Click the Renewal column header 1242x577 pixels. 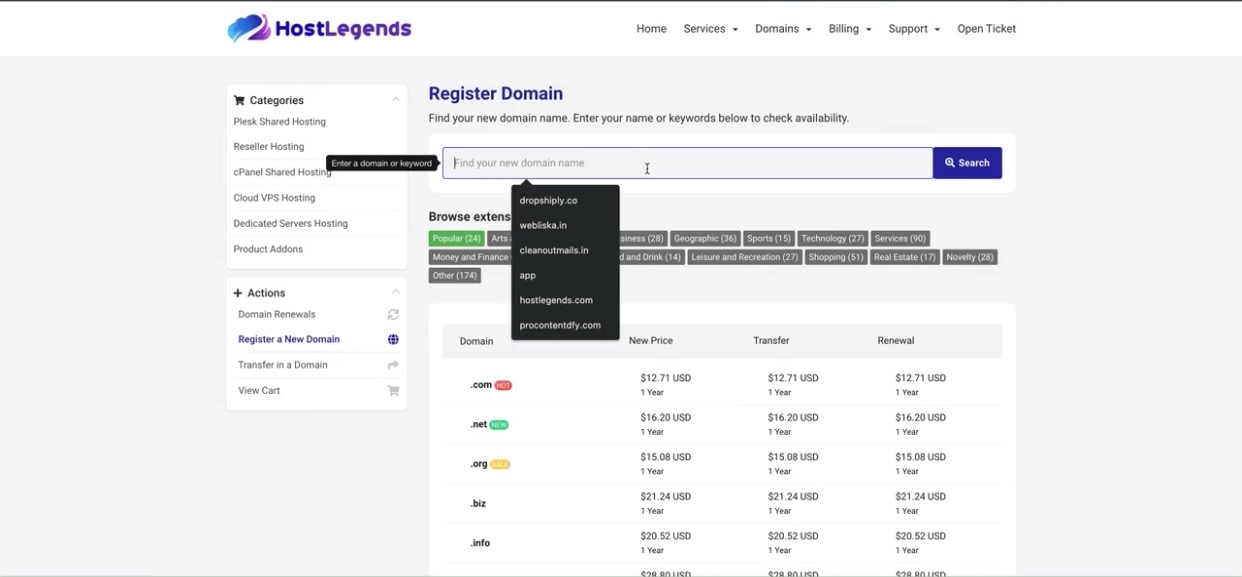point(896,341)
